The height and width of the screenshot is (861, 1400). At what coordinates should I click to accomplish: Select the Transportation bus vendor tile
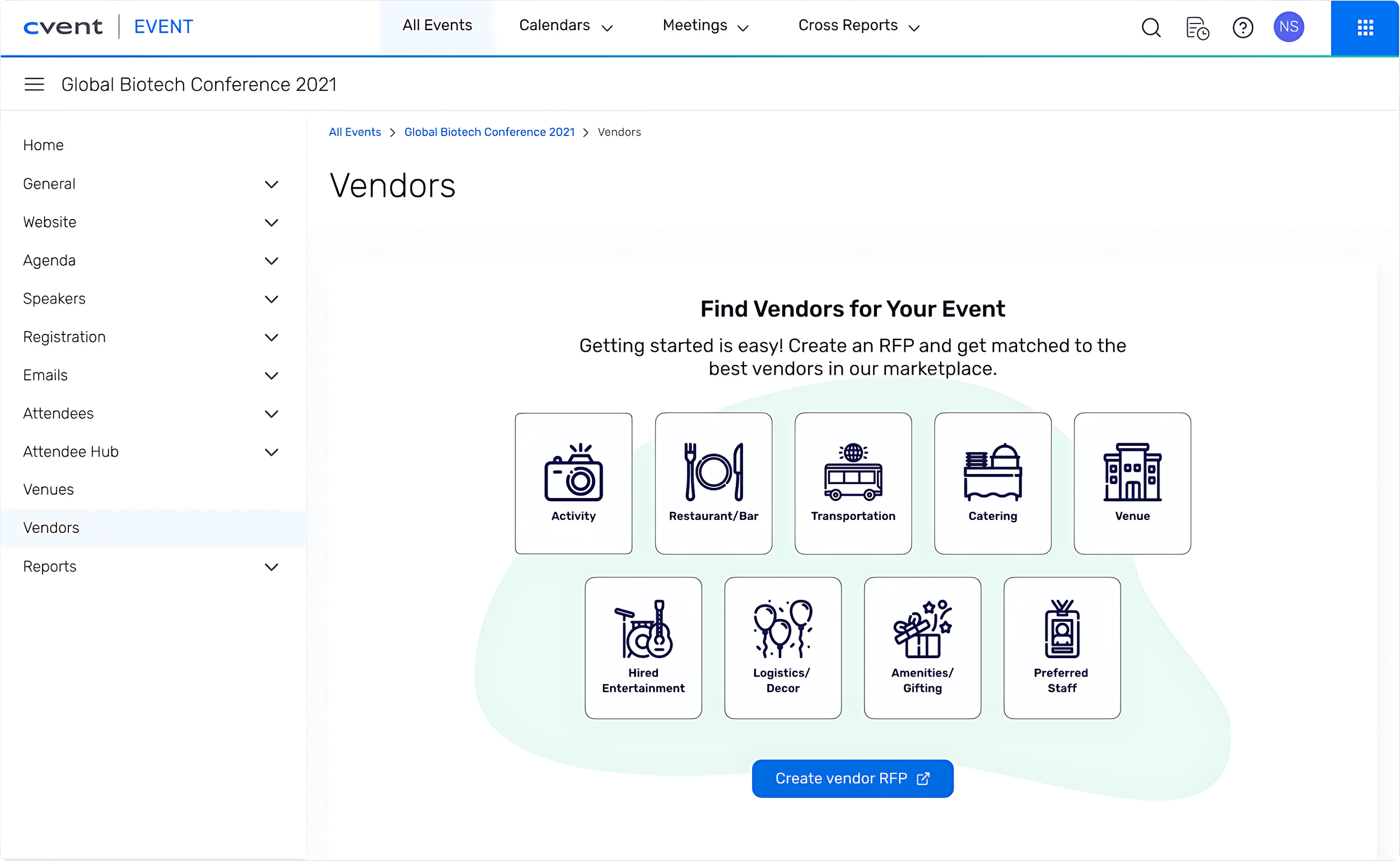pos(852,483)
